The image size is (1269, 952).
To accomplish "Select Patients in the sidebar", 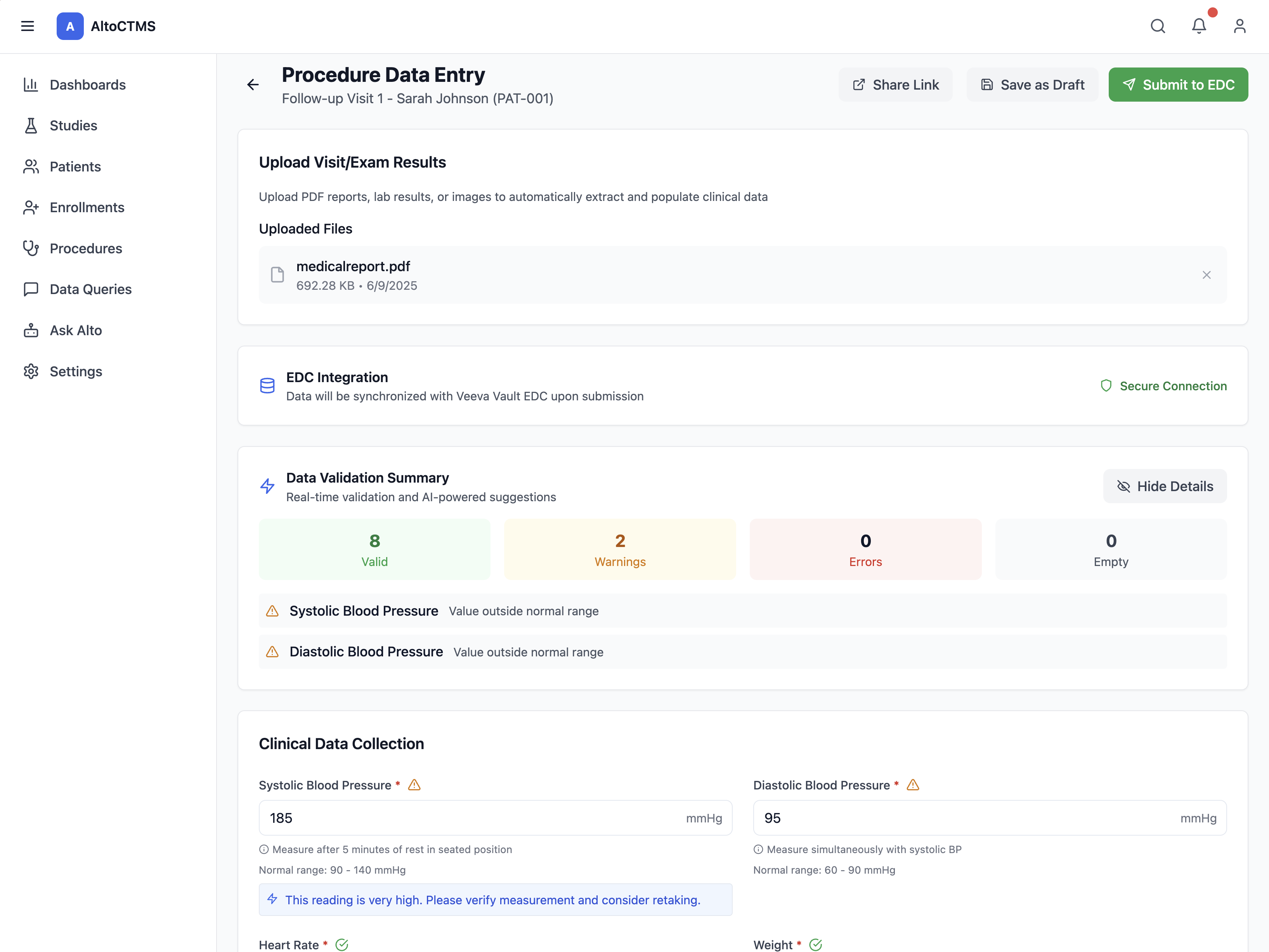I will tap(75, 166).
